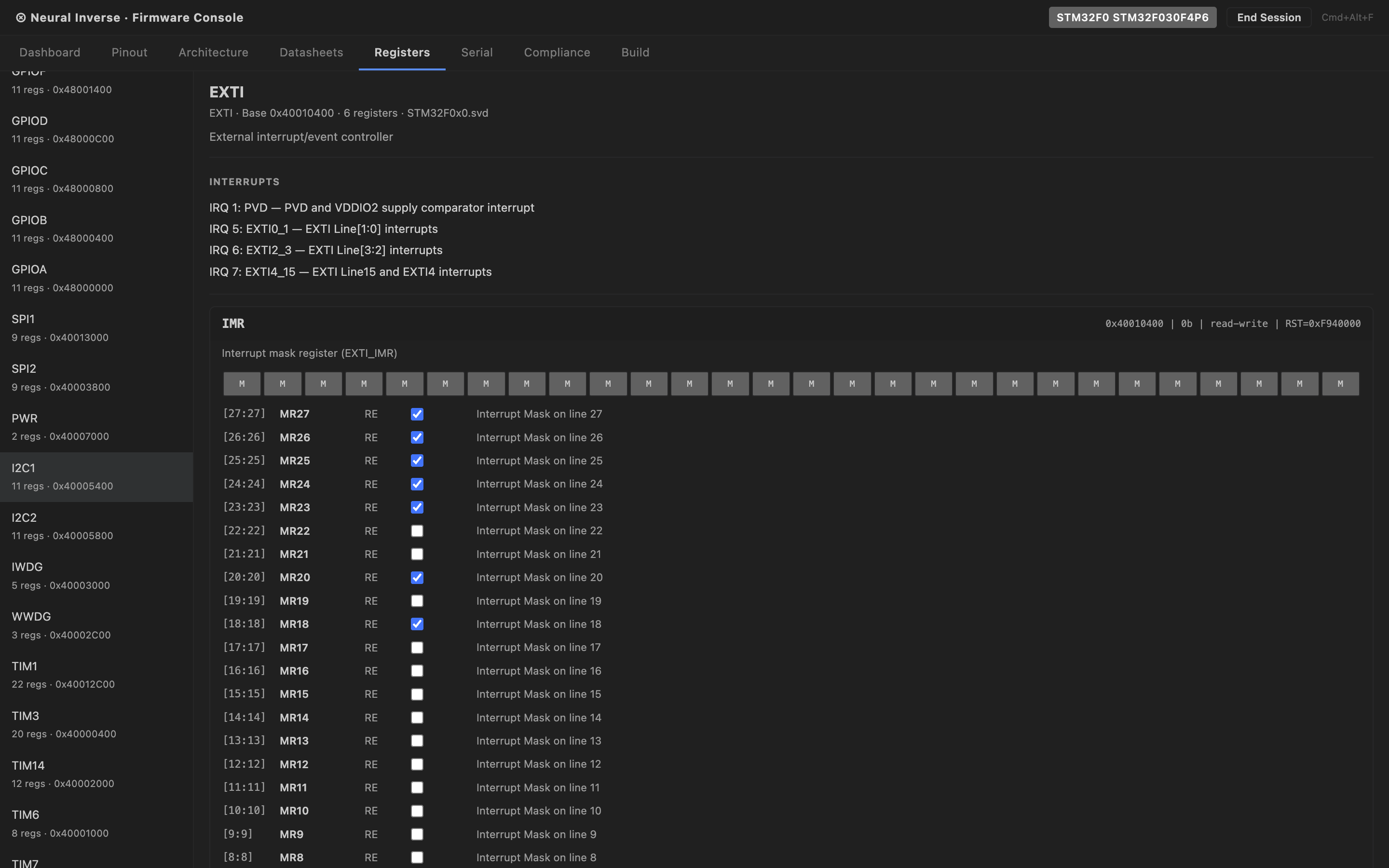Select SPI2 in the peripheral list
1389x868 pixels.
(x=96, y=378)
